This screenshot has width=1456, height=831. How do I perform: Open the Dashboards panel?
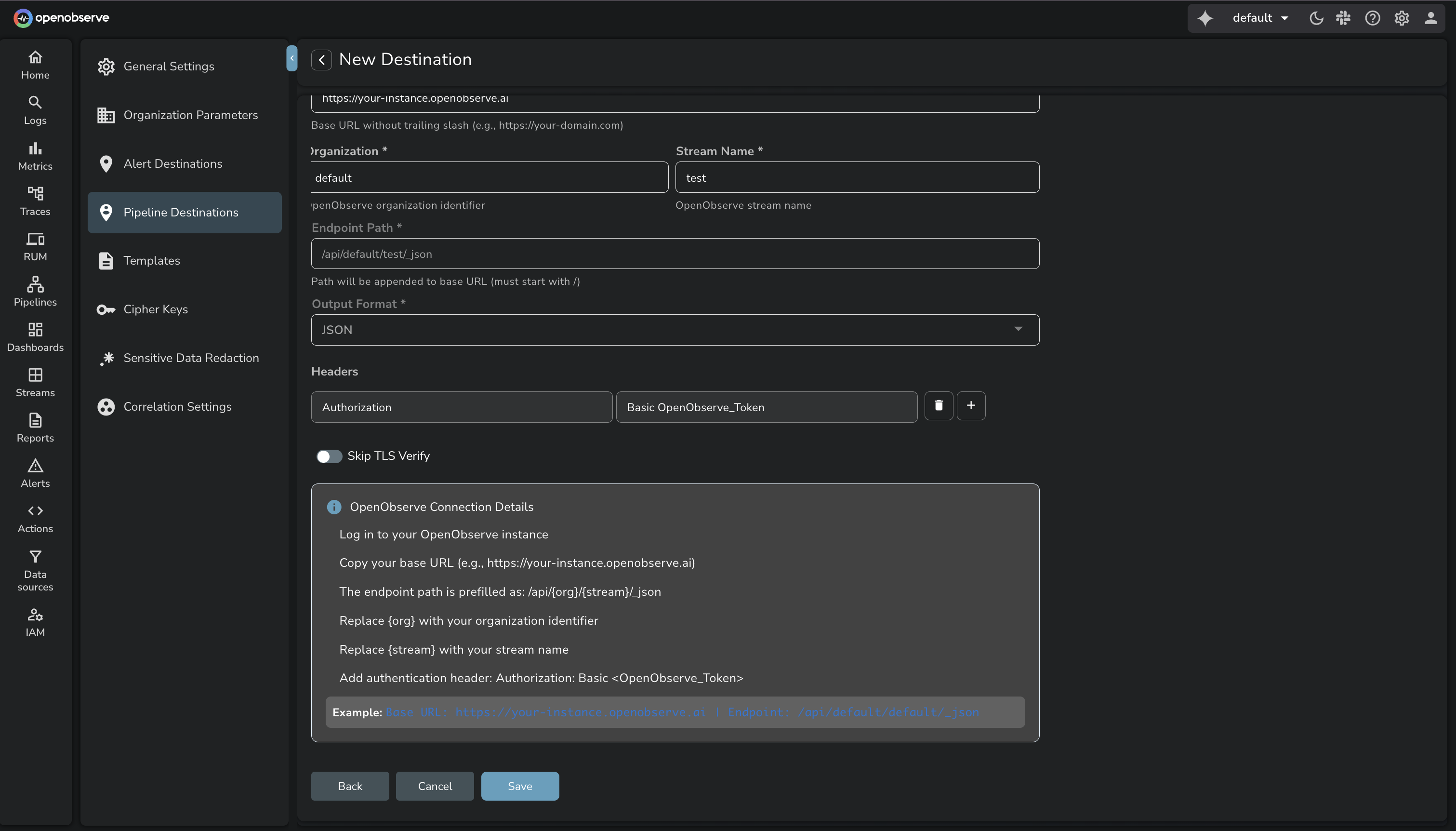click(34, 337)
